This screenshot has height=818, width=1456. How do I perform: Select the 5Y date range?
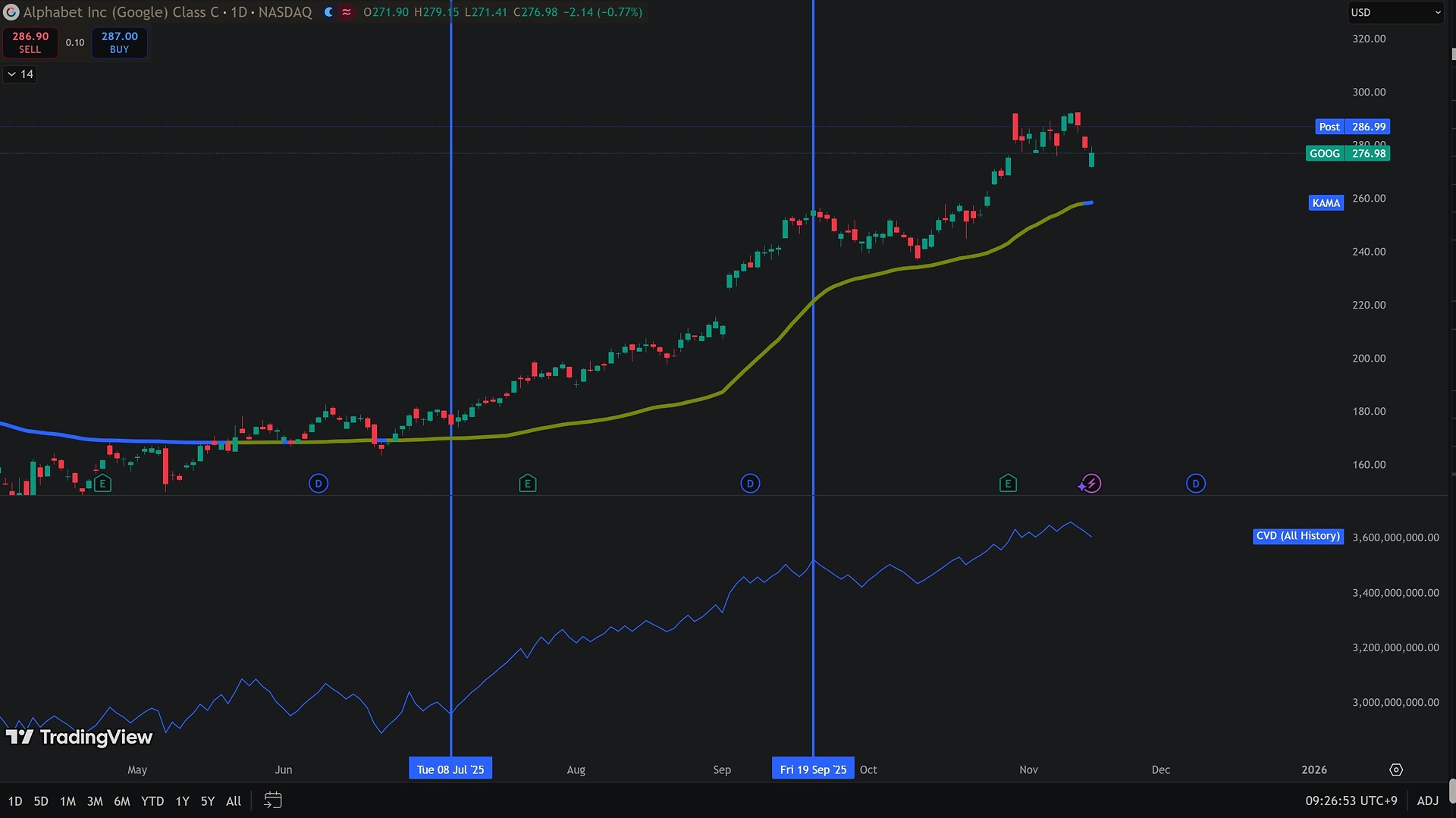click(208, 801)
